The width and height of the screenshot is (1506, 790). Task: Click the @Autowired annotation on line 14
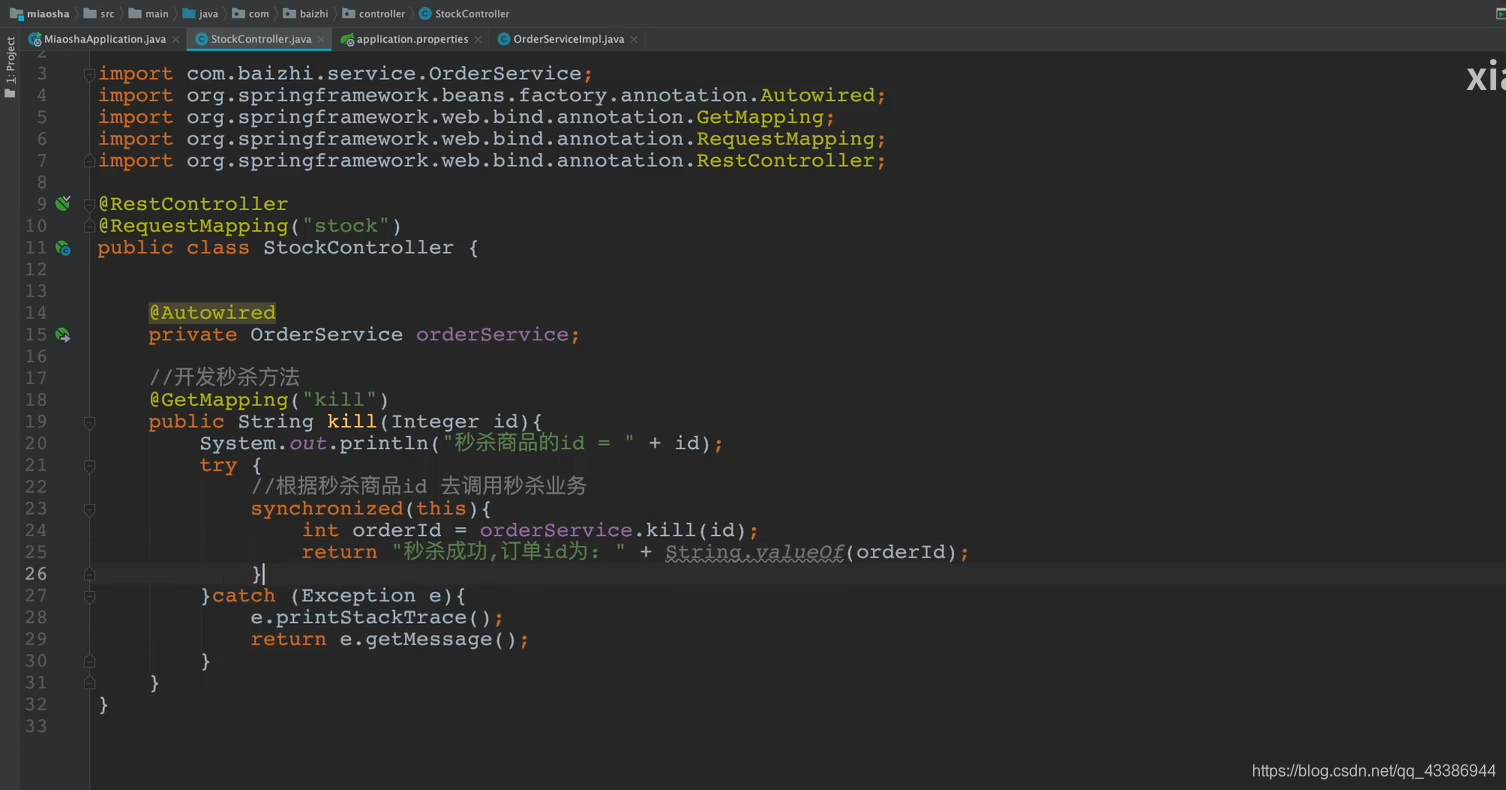point(212,313)
